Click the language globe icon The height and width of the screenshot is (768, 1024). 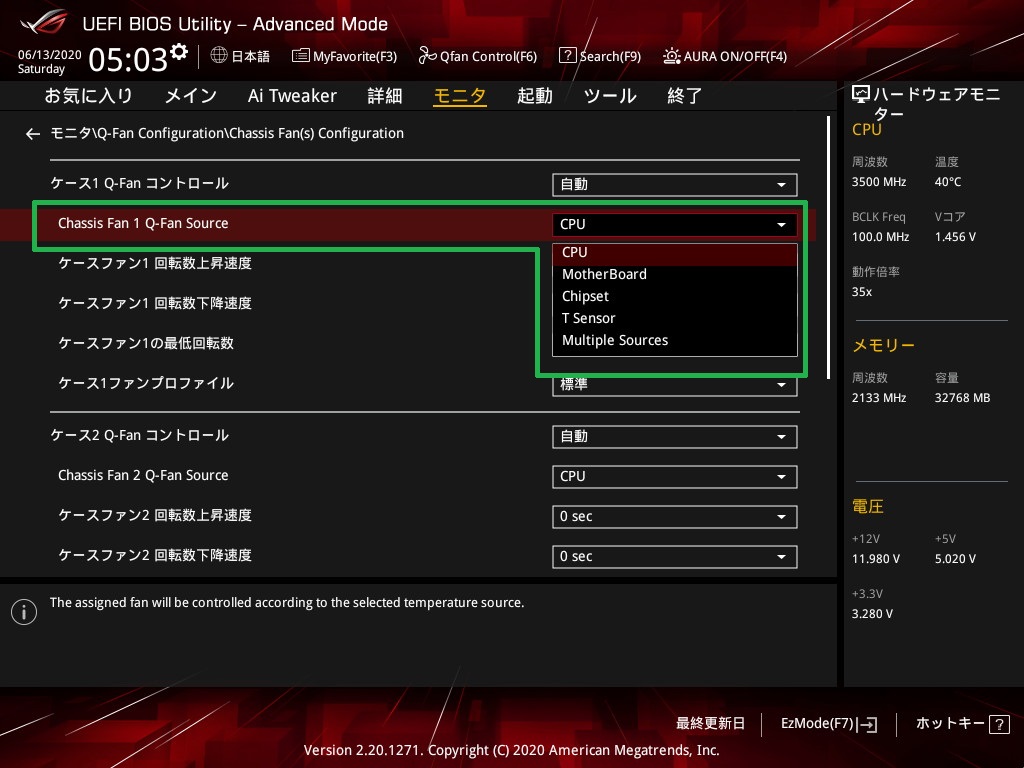coord(219,56)
